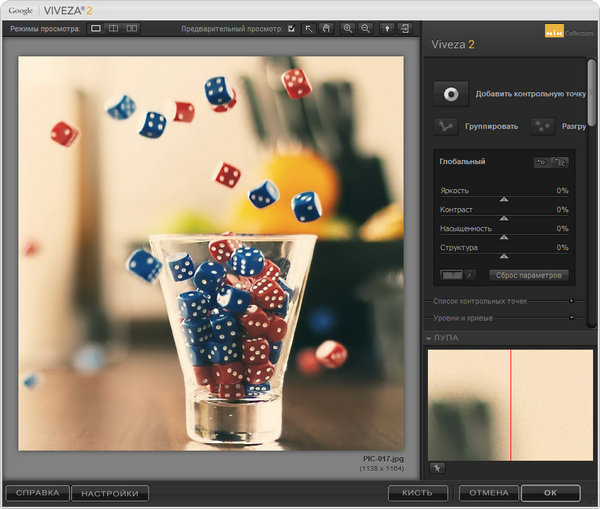The image size is (600, 509).
Task: Click Сброс параметров button
Action: click(529, 275)
